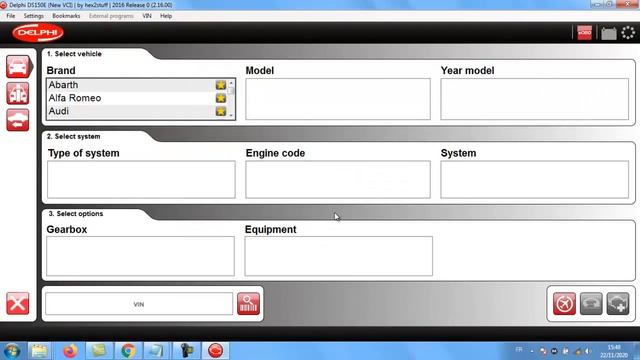Click the Brand list scroll down arrow
Image resolution: width=640 pixels, height=360 pixels.
(x=231, y=116)
